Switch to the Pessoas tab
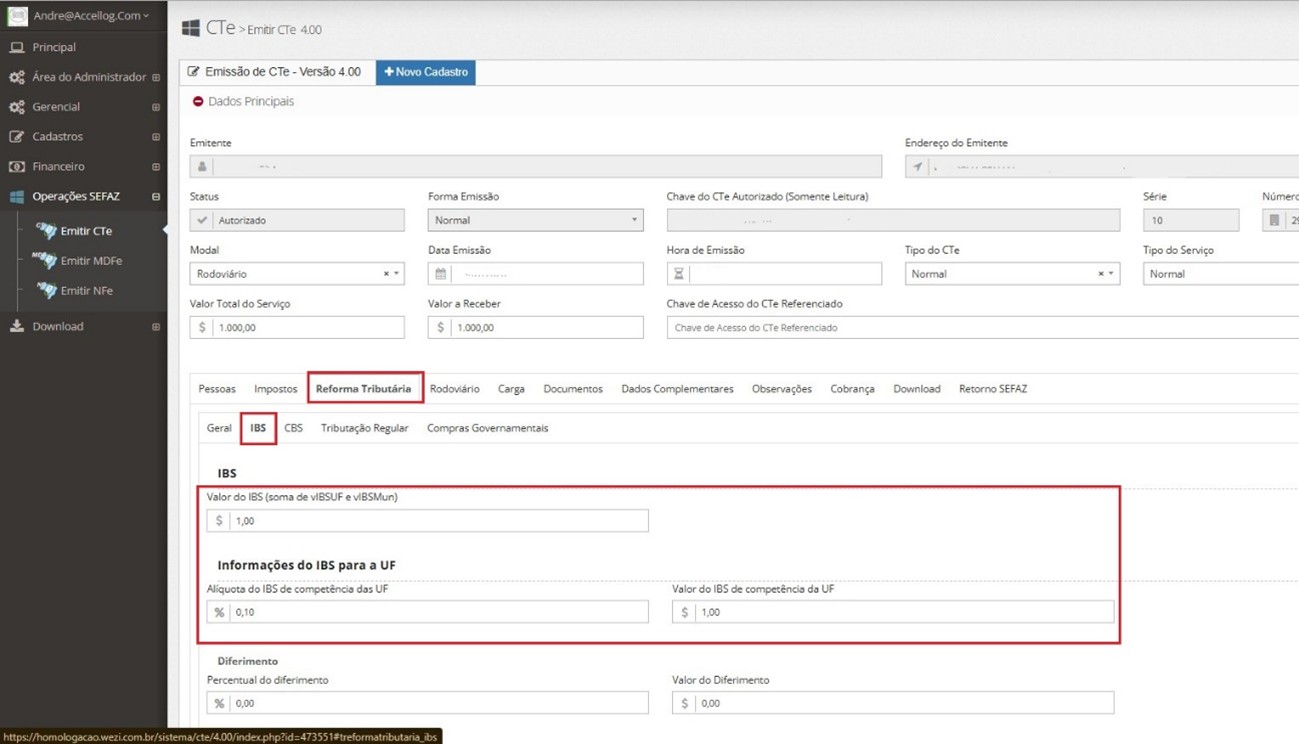Screen dimensions: 1299x744 click(217, 389)
